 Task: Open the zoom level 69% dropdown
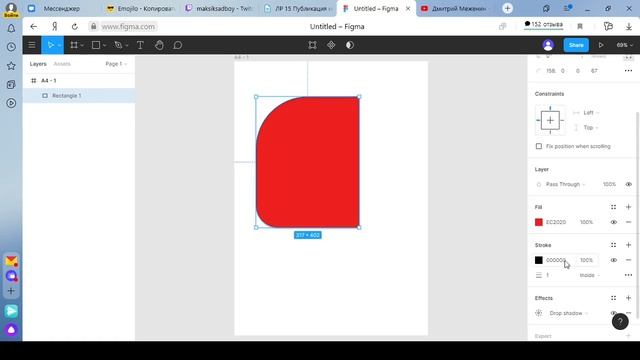624,45
